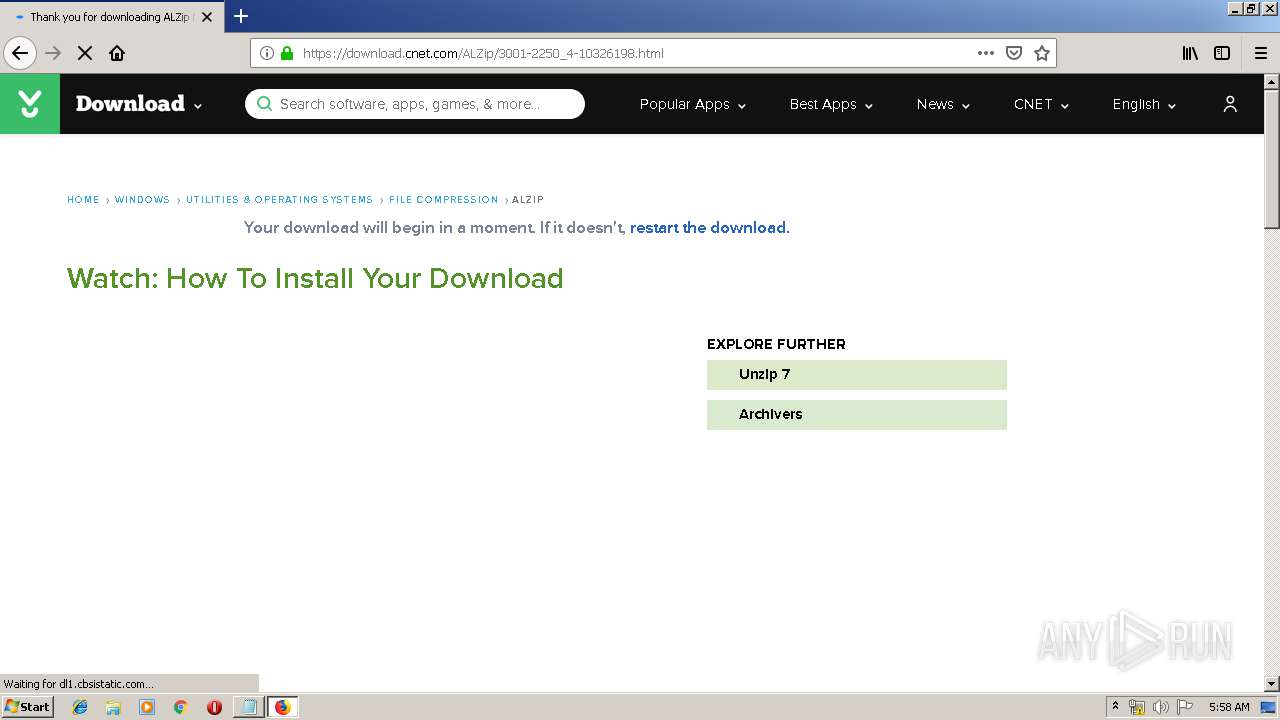This screenshot has height=720, width=1280.
Task: Click the page vertical scrollbar thumb
Action: (1272, 160)
